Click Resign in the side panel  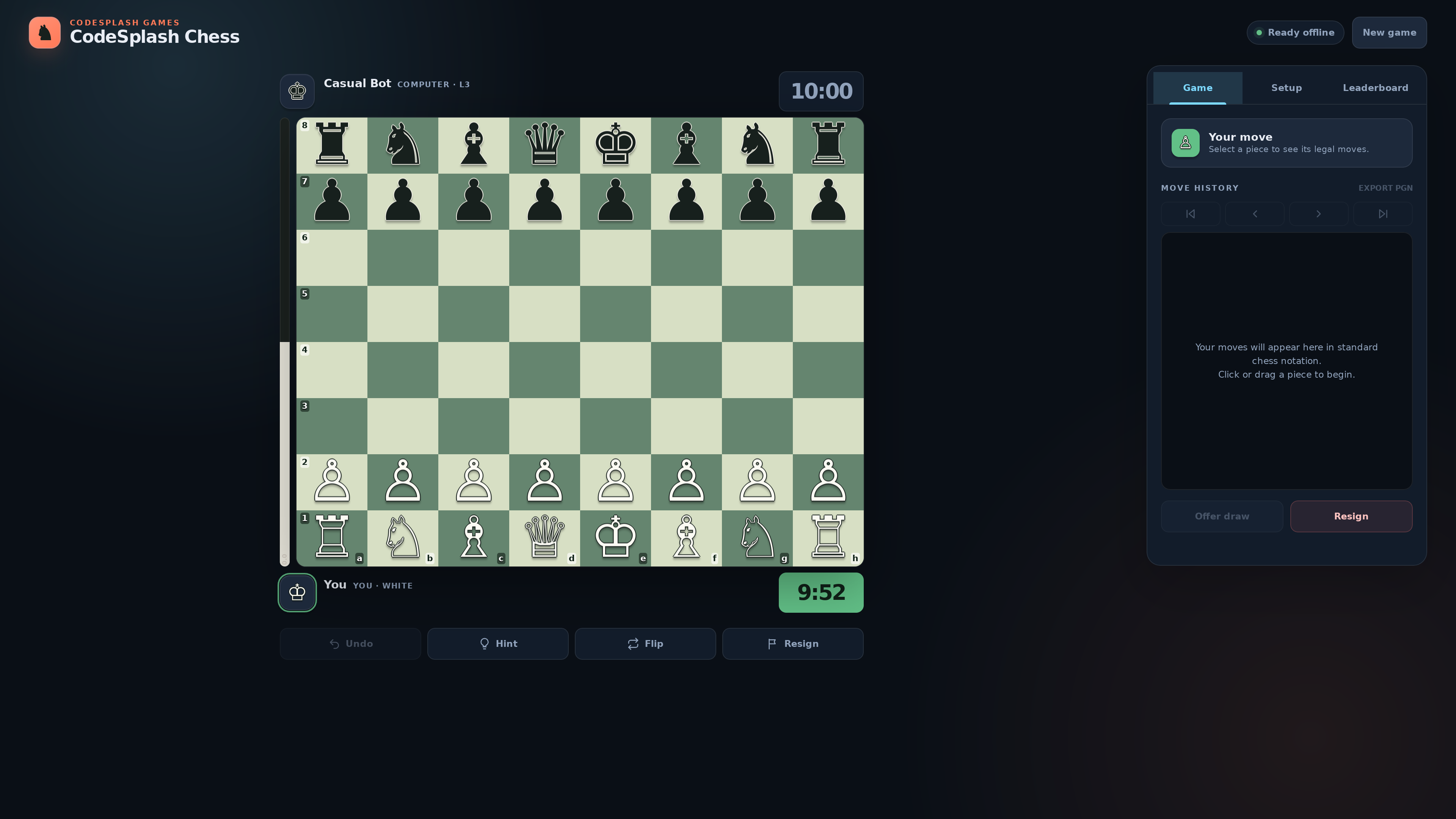tap(1351, 516)
